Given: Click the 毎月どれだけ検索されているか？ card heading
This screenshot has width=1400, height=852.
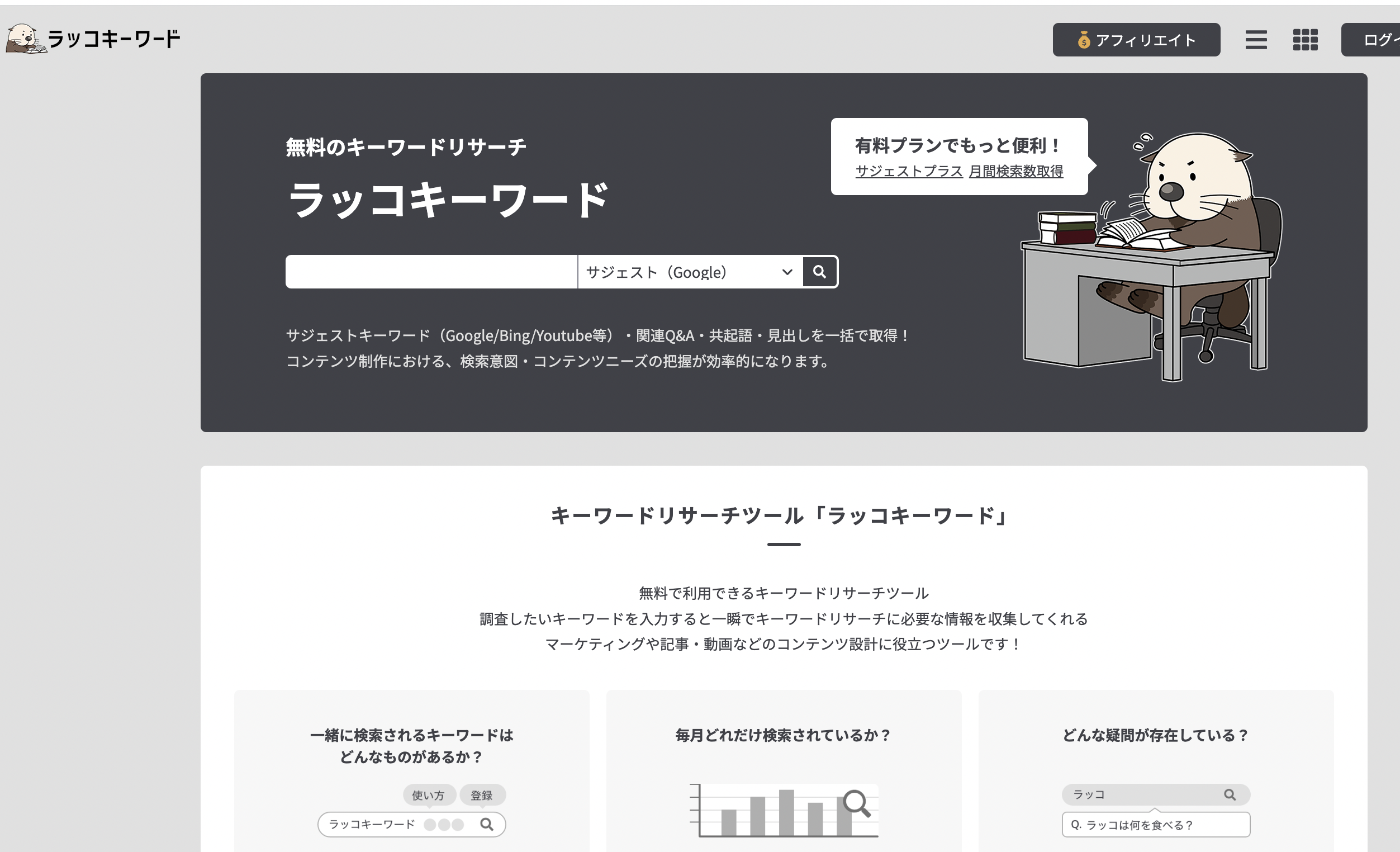Looking at the screenshot, I should tap(784, 735).
